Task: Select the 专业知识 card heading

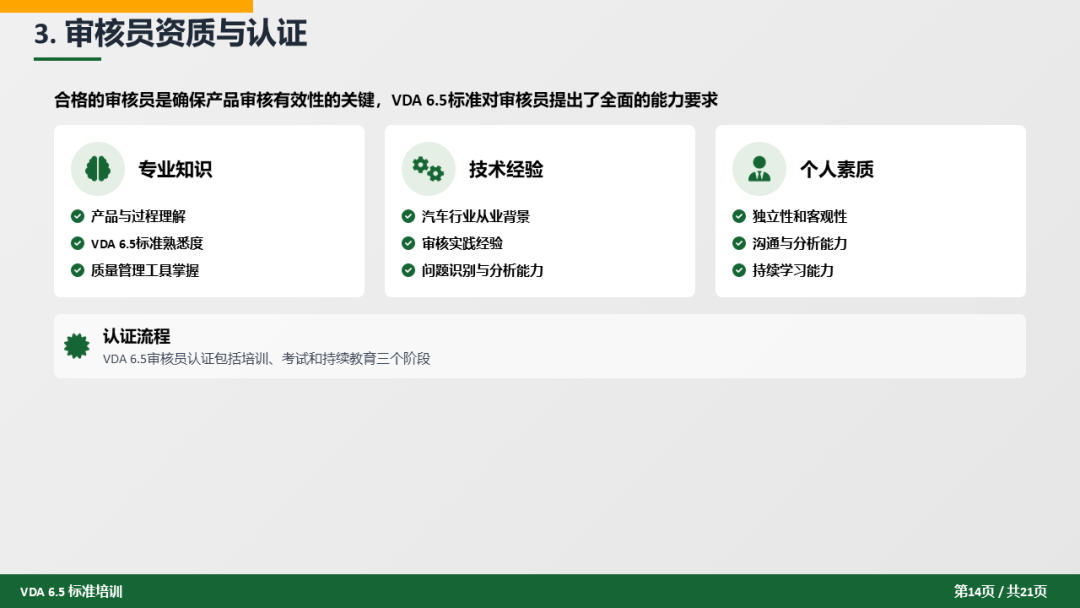Action: click(175, 169)
